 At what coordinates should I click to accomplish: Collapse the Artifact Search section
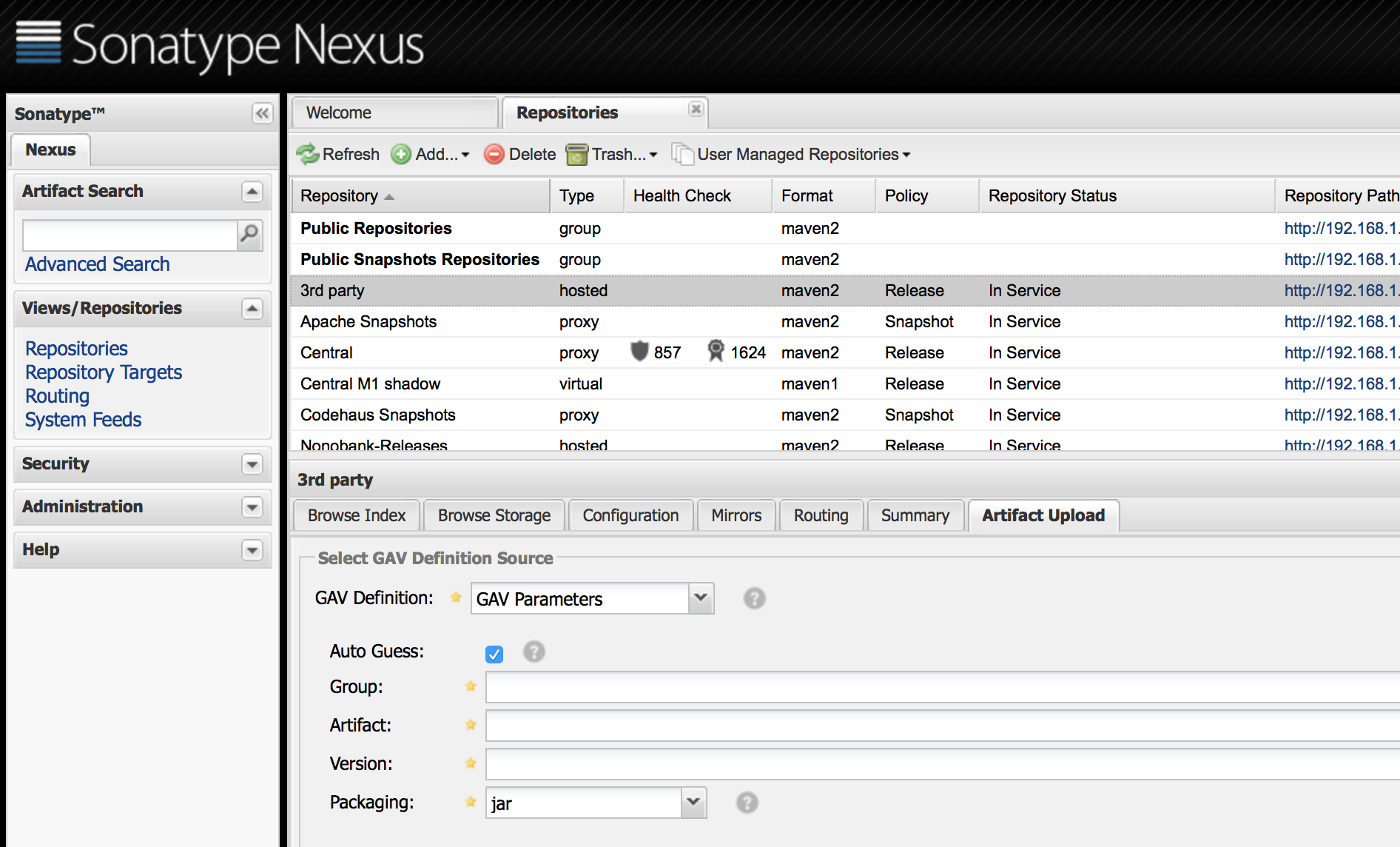pos(252,192)
